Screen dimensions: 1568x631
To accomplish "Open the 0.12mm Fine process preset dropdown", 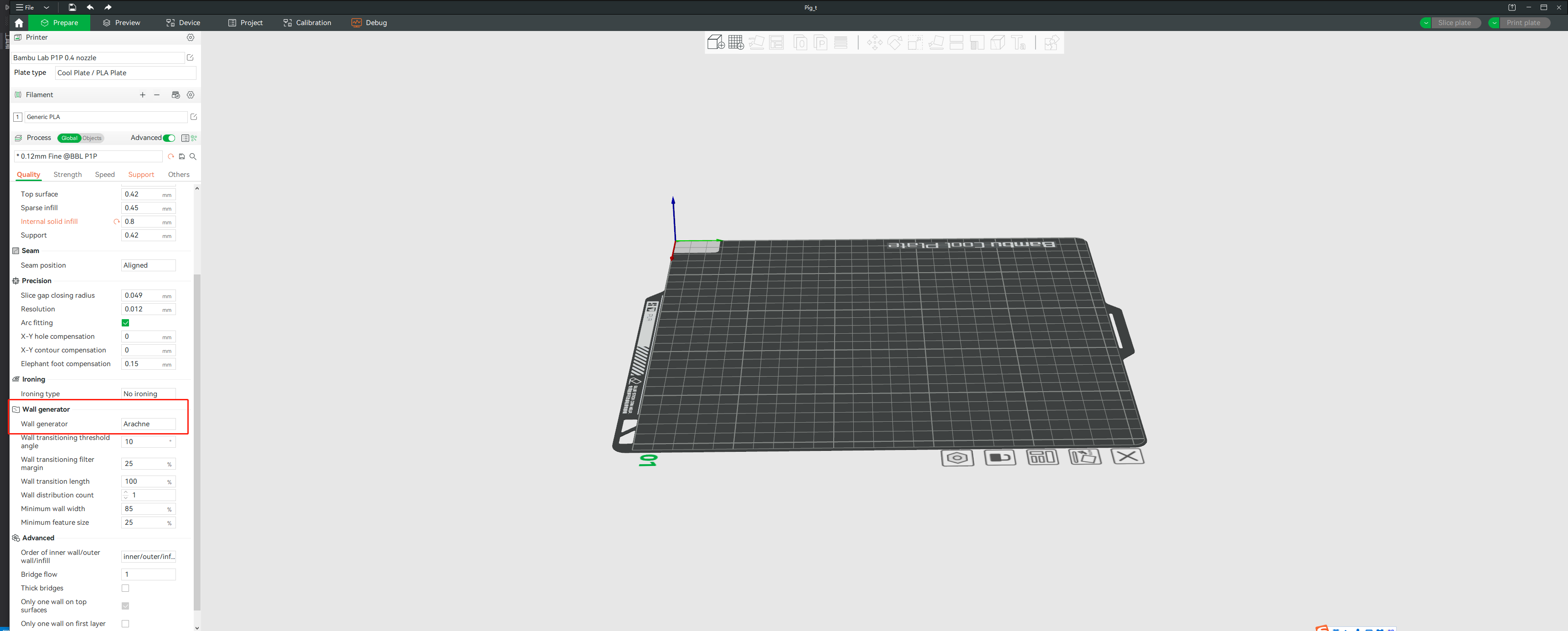I will click(88, 156).
